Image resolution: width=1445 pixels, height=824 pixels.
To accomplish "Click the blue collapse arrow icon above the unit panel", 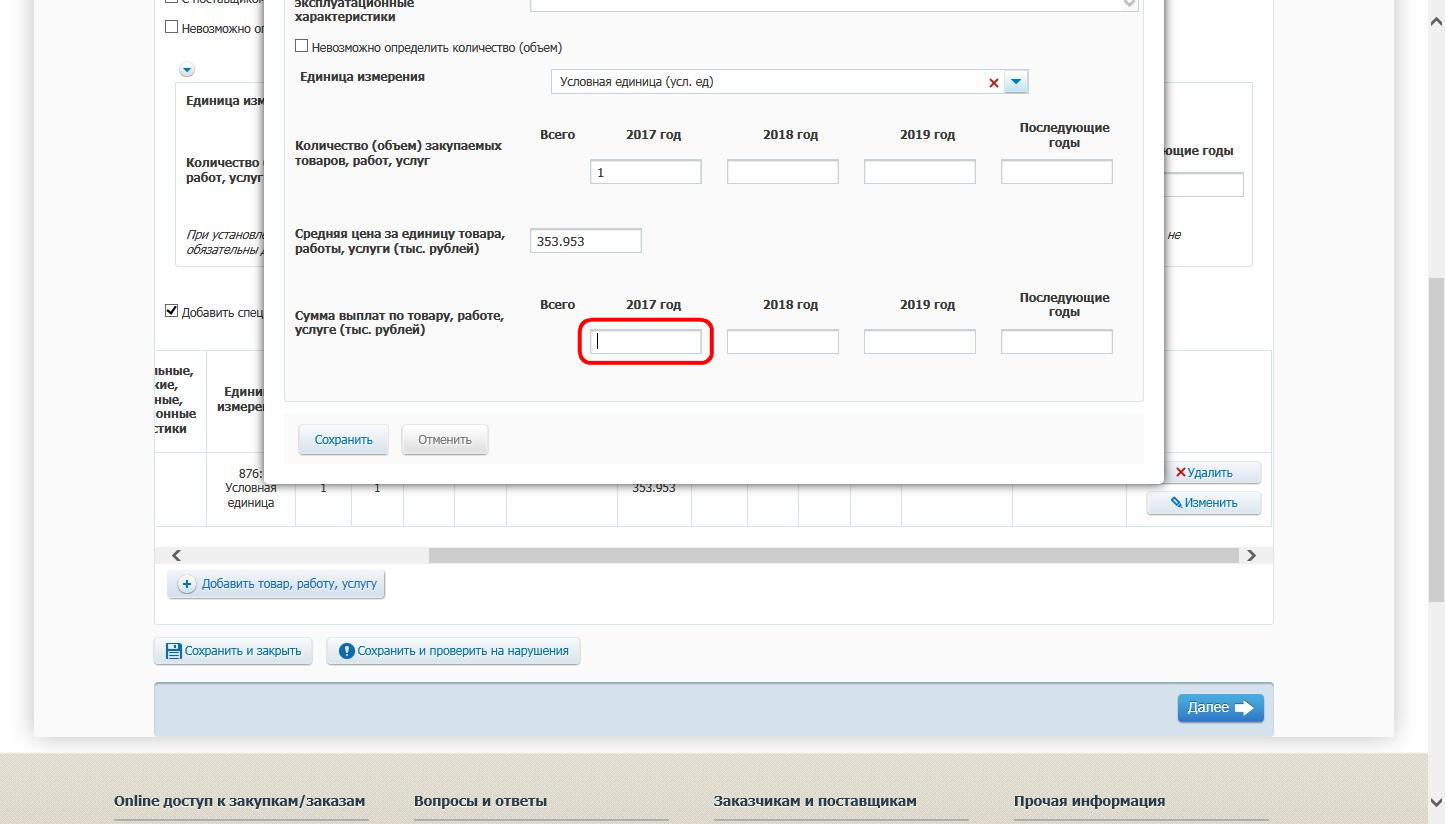I will tap(187, 70).
